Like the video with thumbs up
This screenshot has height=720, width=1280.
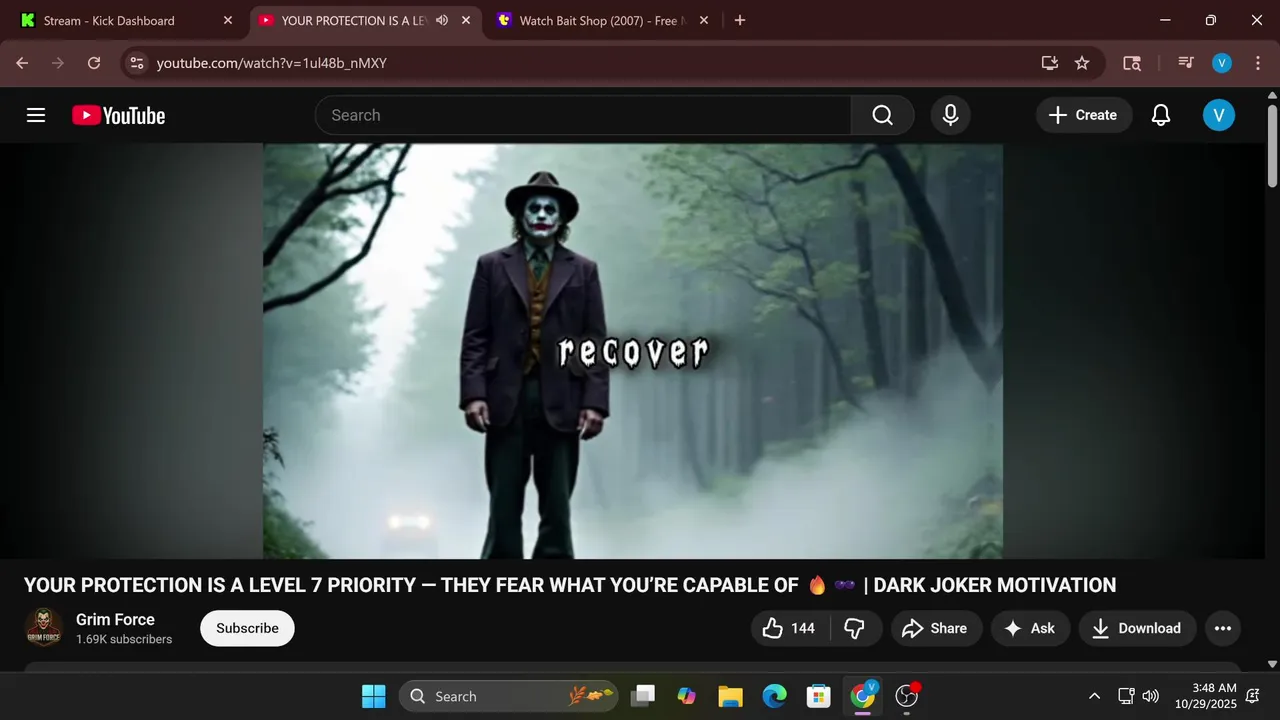[x=790, y=628]
